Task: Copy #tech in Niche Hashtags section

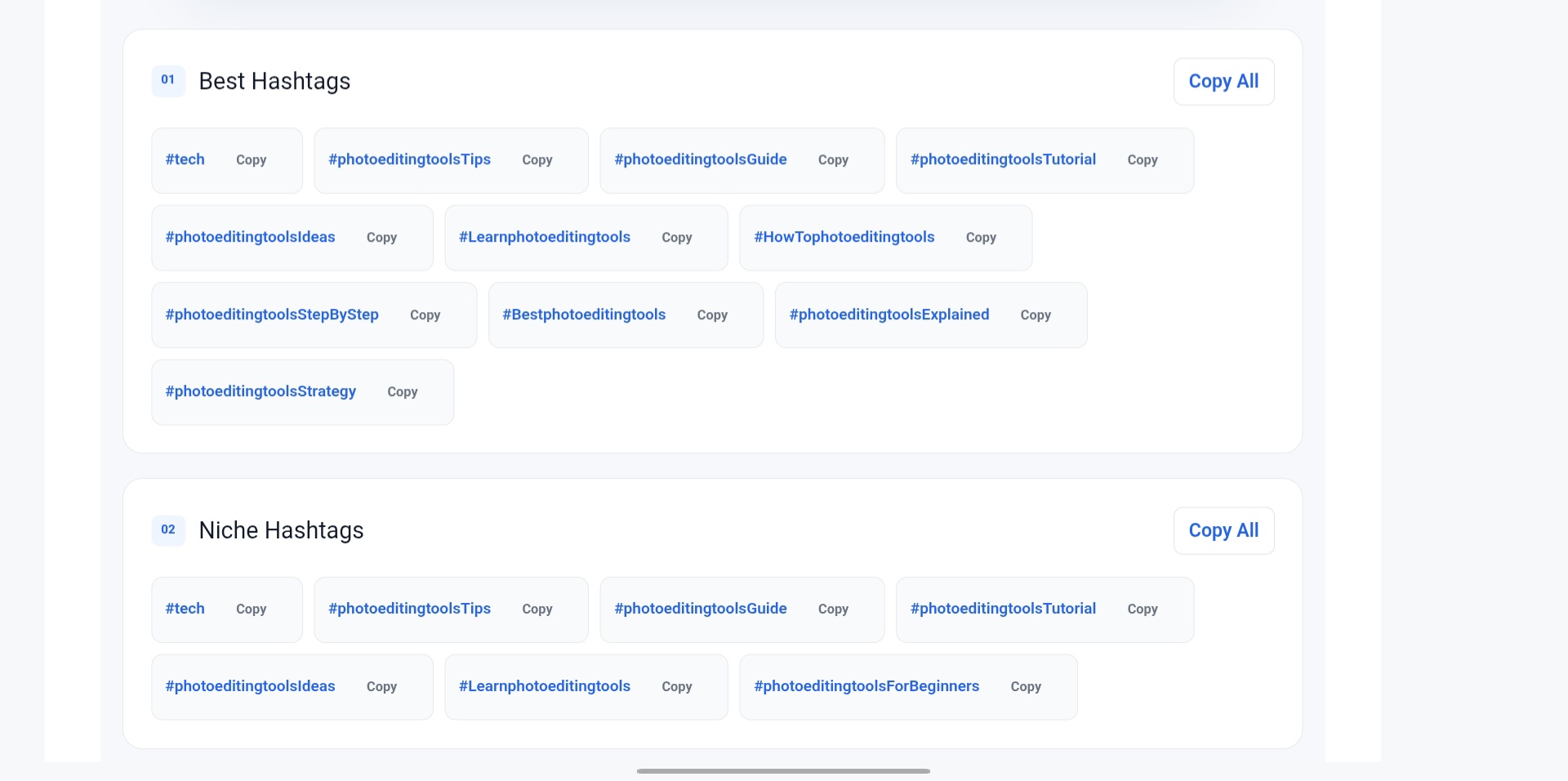Action: click(251, 609)
